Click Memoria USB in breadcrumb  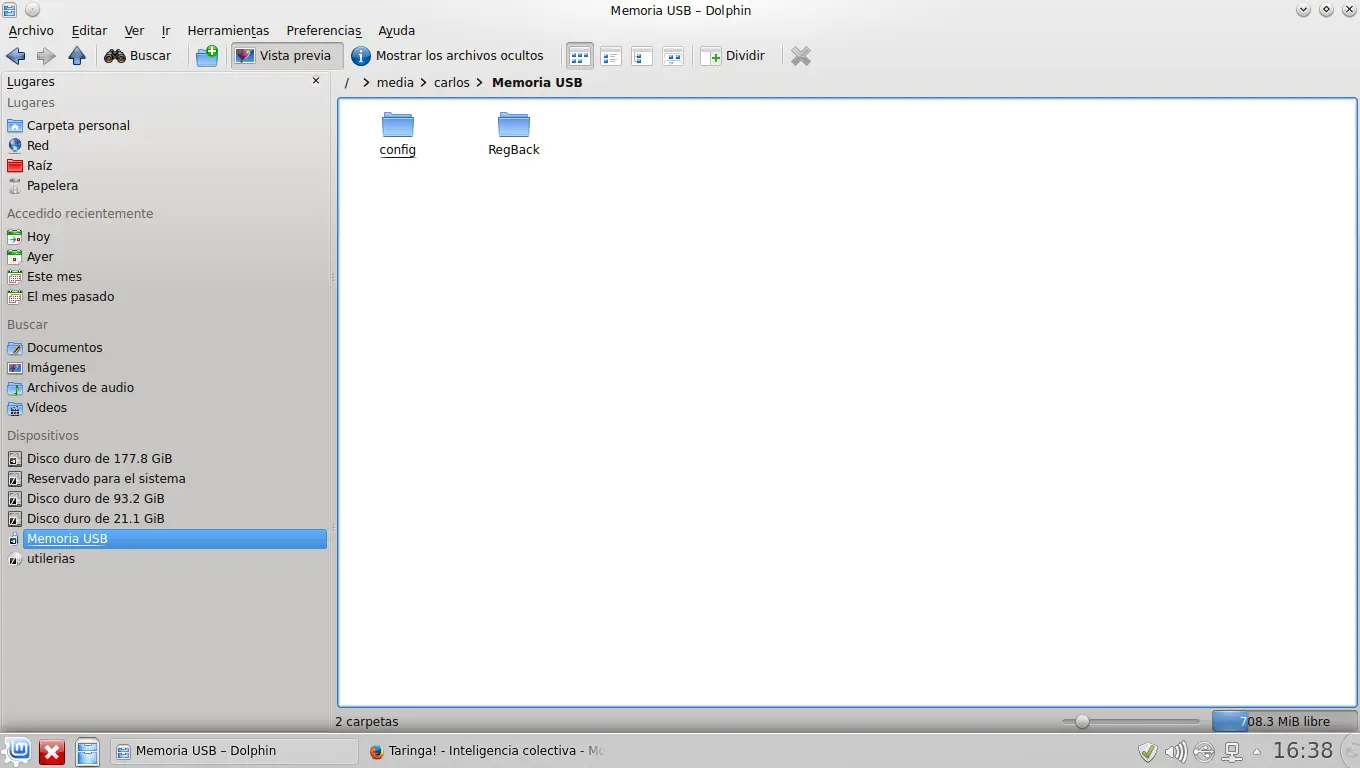(537, 83)
